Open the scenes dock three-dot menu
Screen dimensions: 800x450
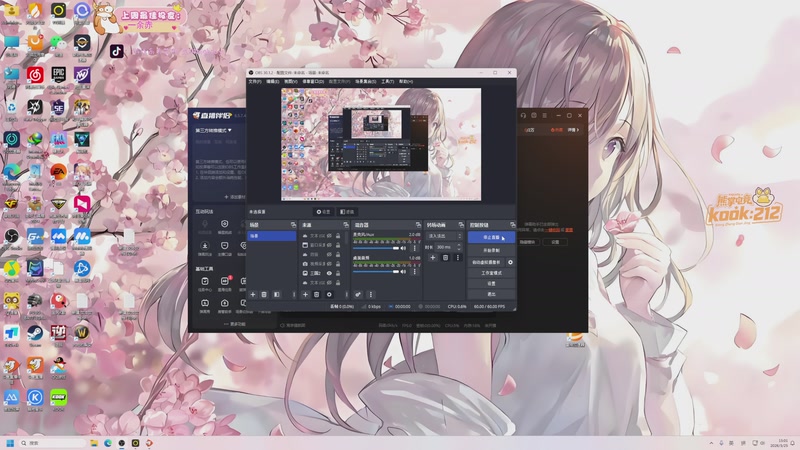point(294,294)
